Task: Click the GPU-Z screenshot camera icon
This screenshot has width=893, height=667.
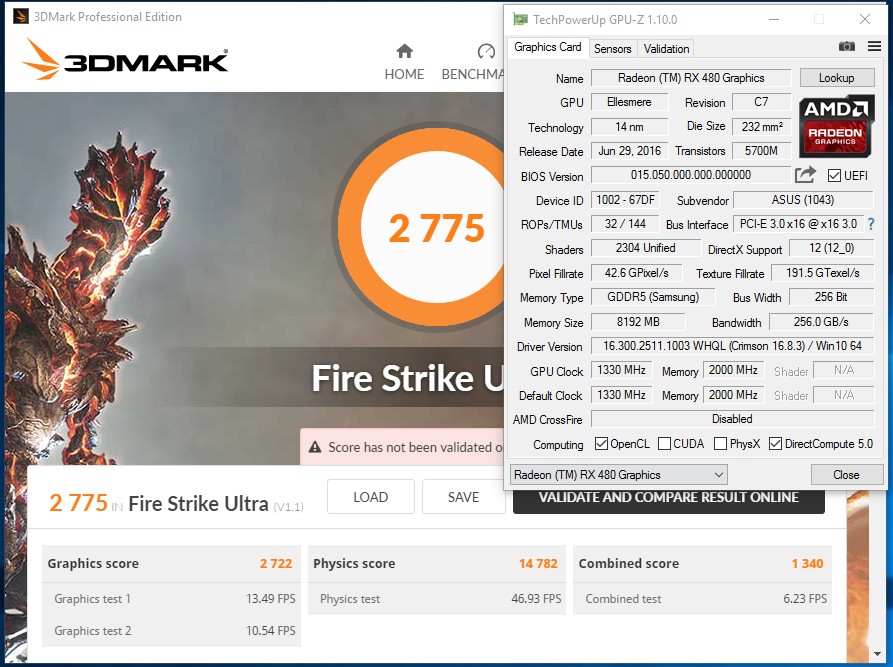Action: pos(846,46)
